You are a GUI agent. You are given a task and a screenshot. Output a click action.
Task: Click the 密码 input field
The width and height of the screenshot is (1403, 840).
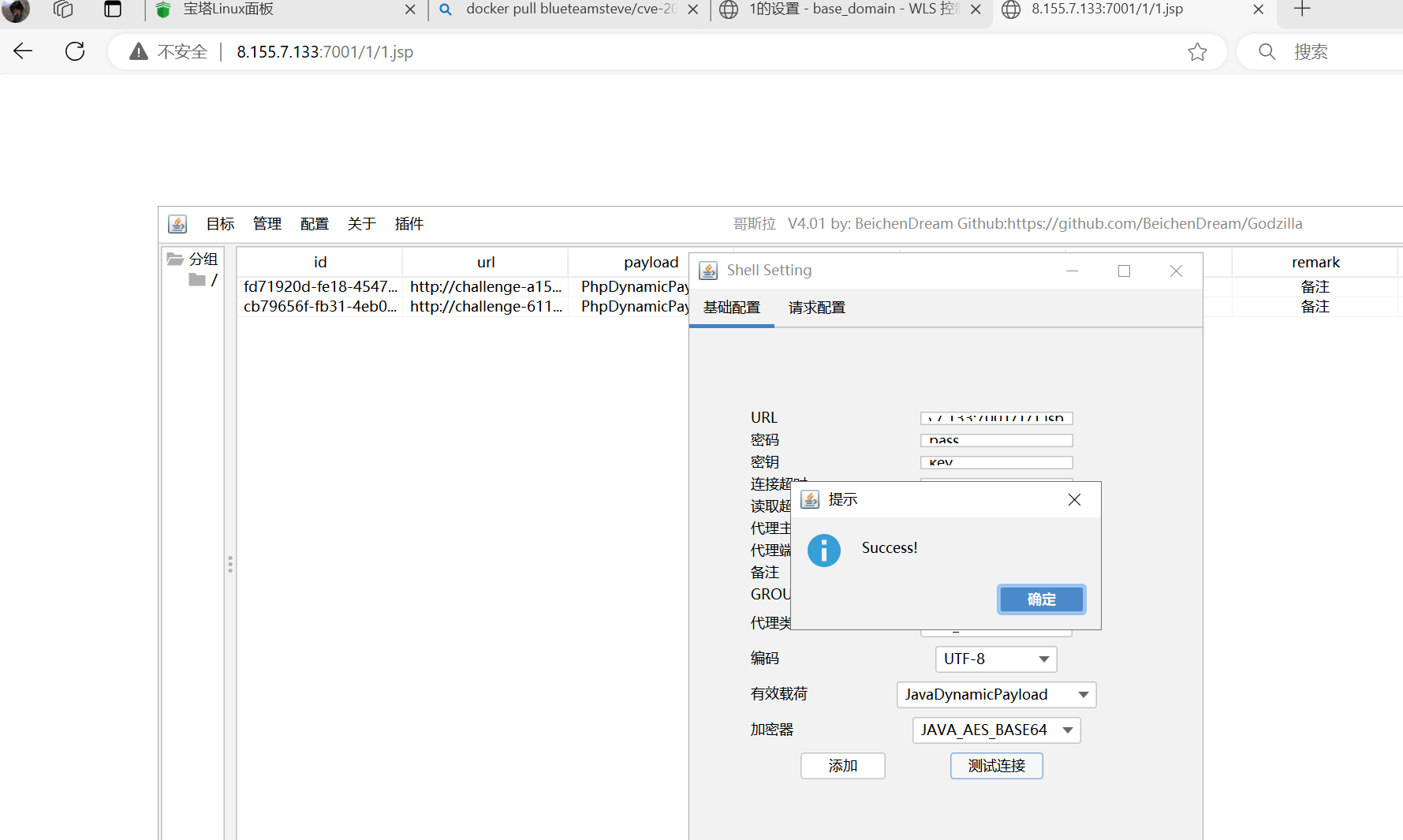[996, 440]
